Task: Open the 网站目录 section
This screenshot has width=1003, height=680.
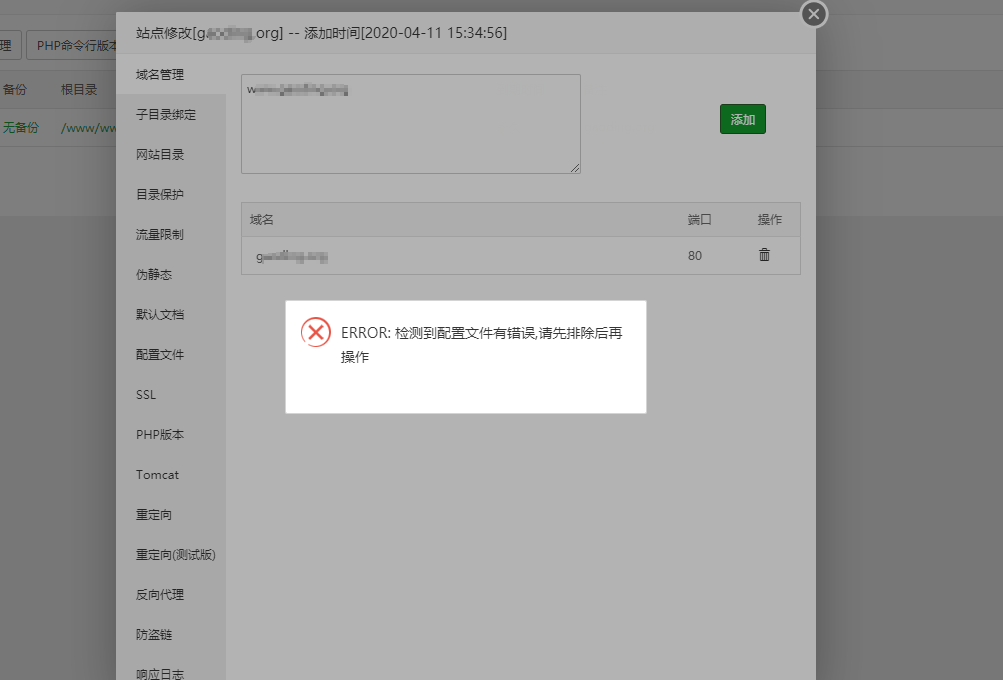Action: click(160, 154)
